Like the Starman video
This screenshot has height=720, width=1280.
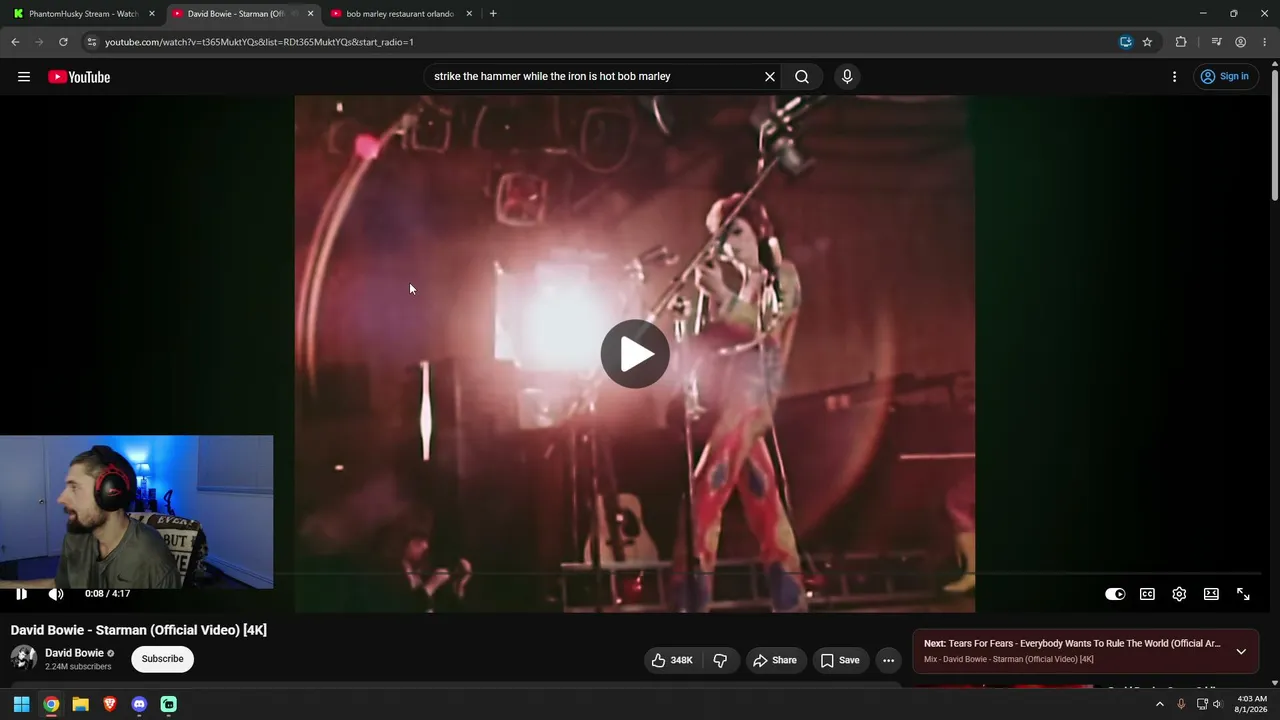point(672,660)
